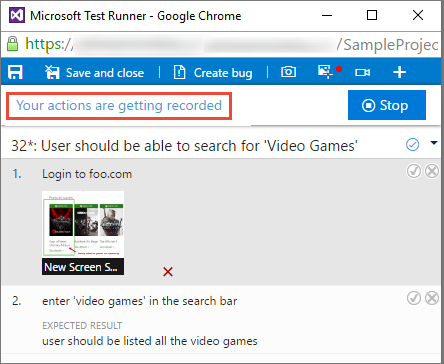Mark step 2 search bar as failed
This screenshot has height=364, width=444.
pyautogui.click(x=432, y=298)
